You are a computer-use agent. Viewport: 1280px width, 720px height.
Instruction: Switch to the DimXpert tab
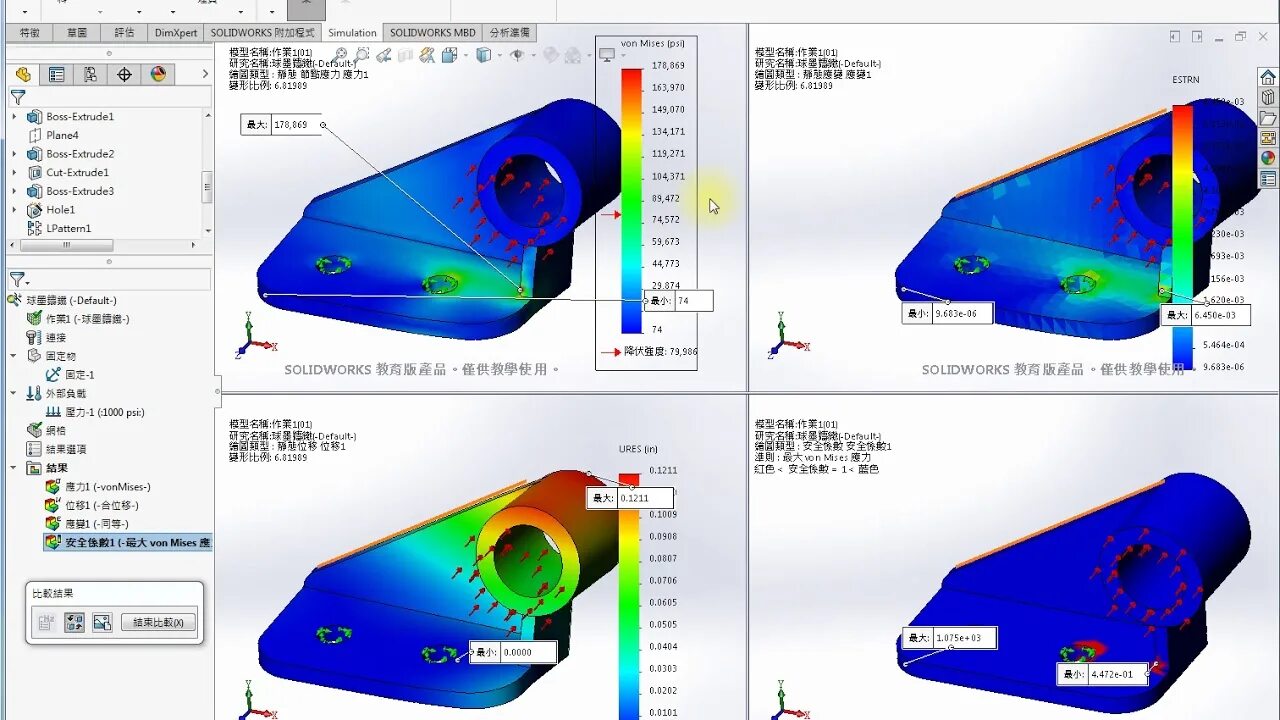point(176,32)
